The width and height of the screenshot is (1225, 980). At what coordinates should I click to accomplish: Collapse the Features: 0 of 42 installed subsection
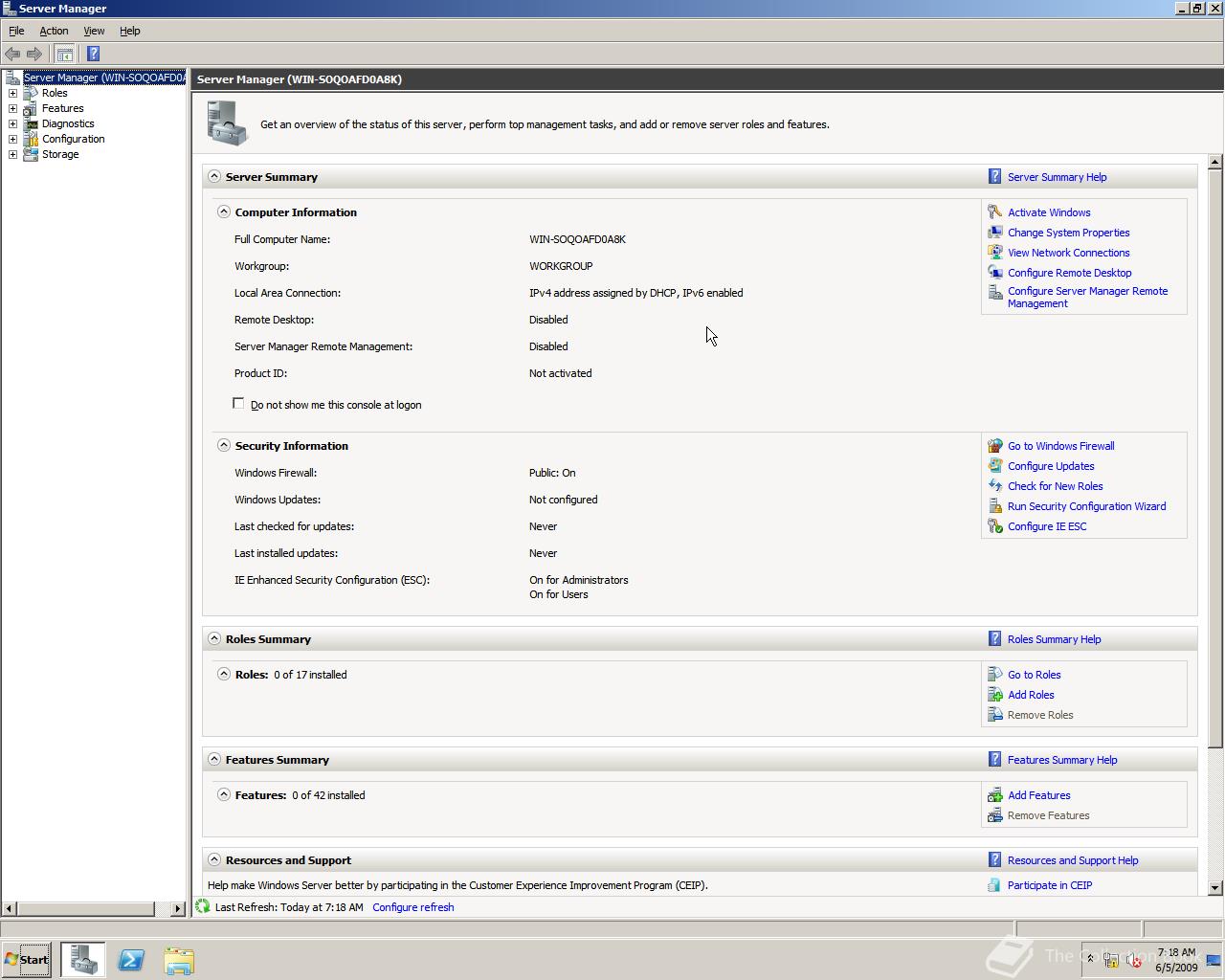(224, 795)
